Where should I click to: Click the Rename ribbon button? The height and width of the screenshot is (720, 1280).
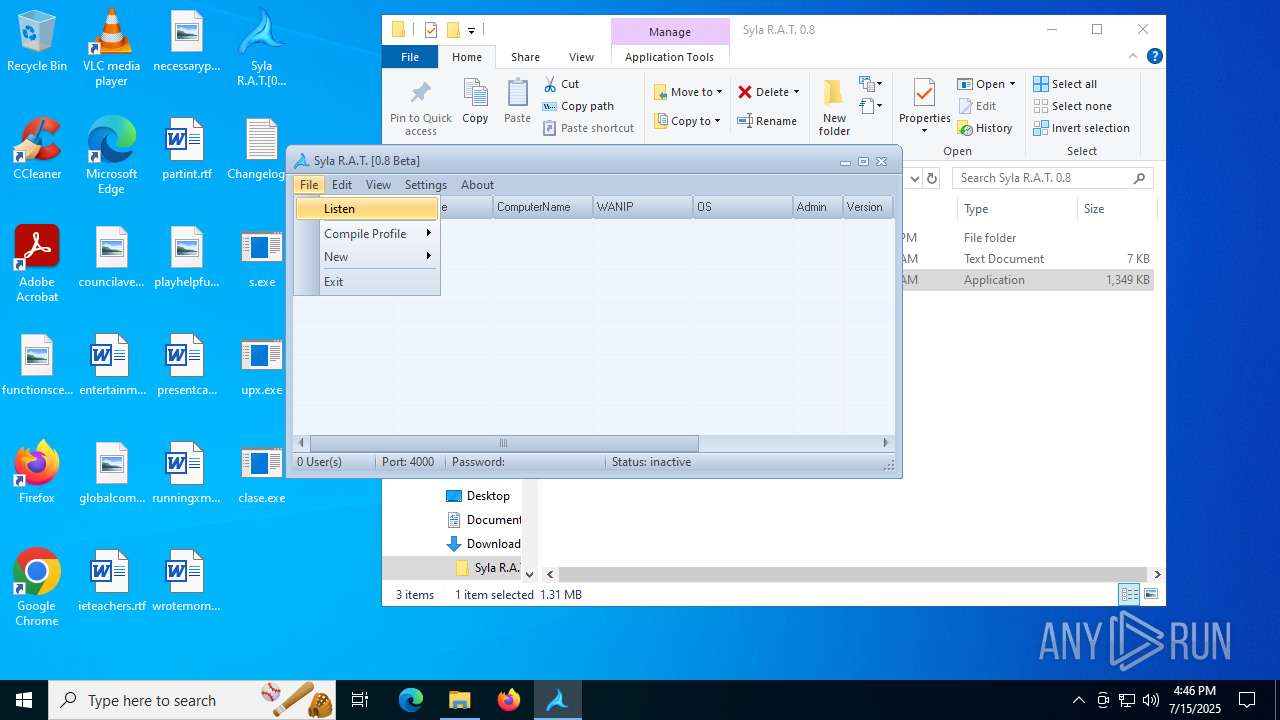coord(767,121)
